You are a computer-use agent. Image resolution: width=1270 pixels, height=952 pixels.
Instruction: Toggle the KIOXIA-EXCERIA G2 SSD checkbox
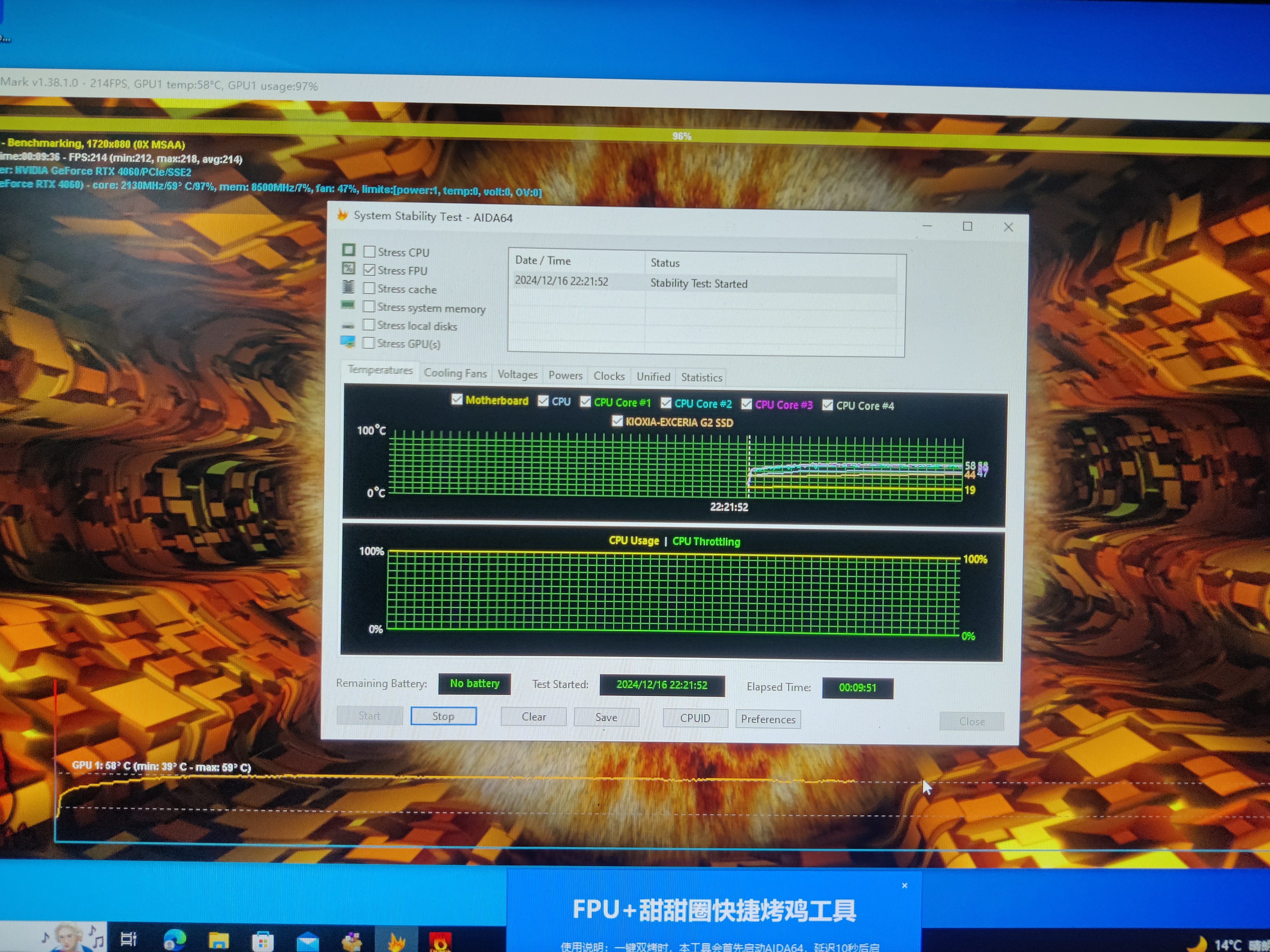point(617,421)
